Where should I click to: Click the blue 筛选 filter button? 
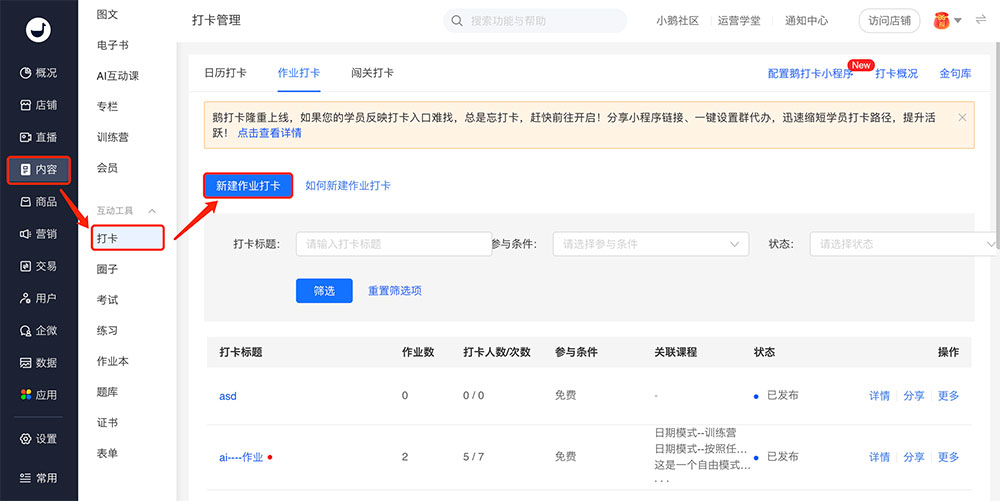pos(324,291)
